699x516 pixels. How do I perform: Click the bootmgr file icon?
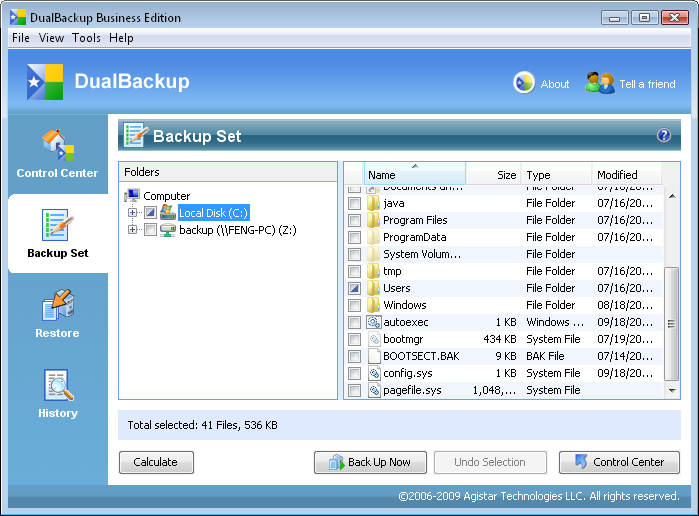(374, 339)
